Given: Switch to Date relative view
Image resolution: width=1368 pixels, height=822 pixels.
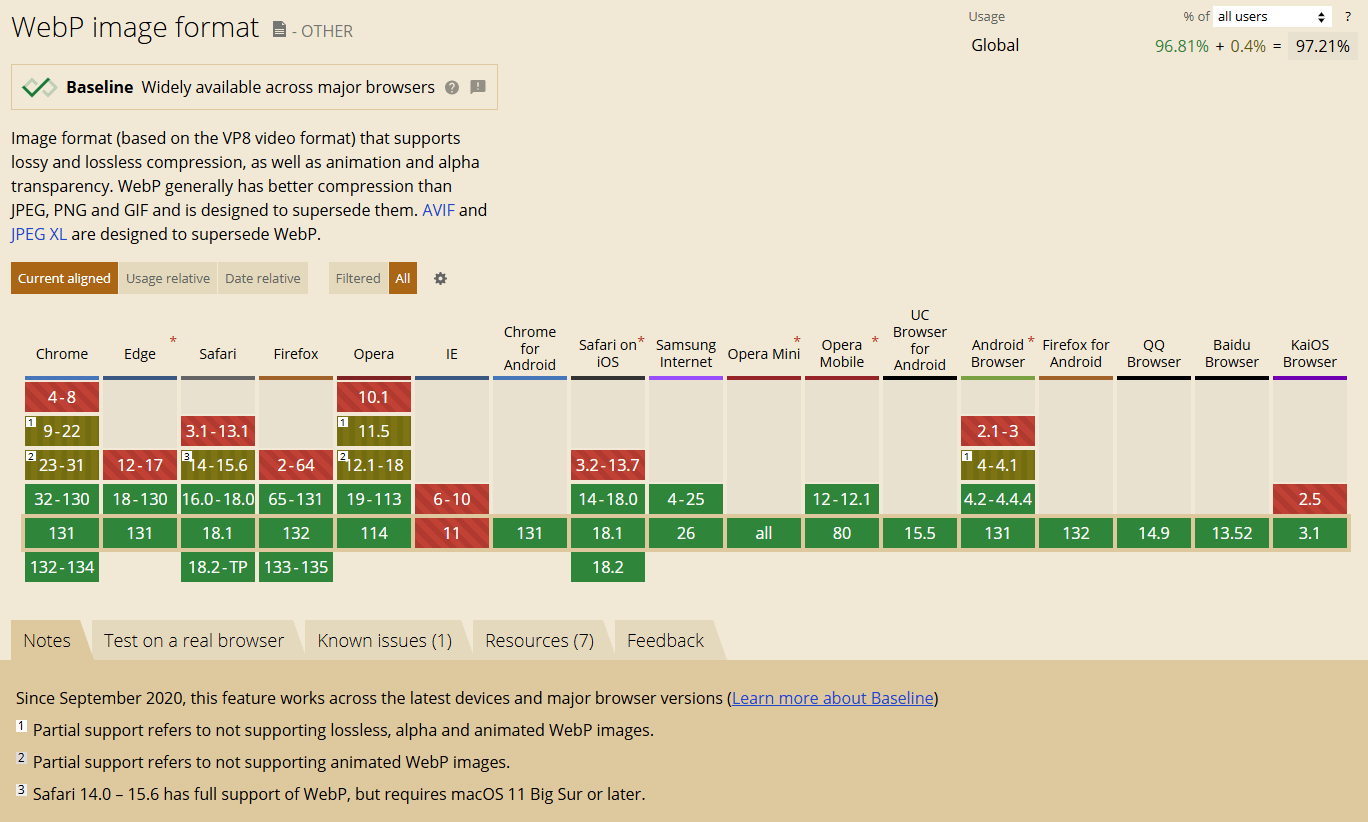Looking at the screenshot, I should pyautogui.click(x=262, y=278).
